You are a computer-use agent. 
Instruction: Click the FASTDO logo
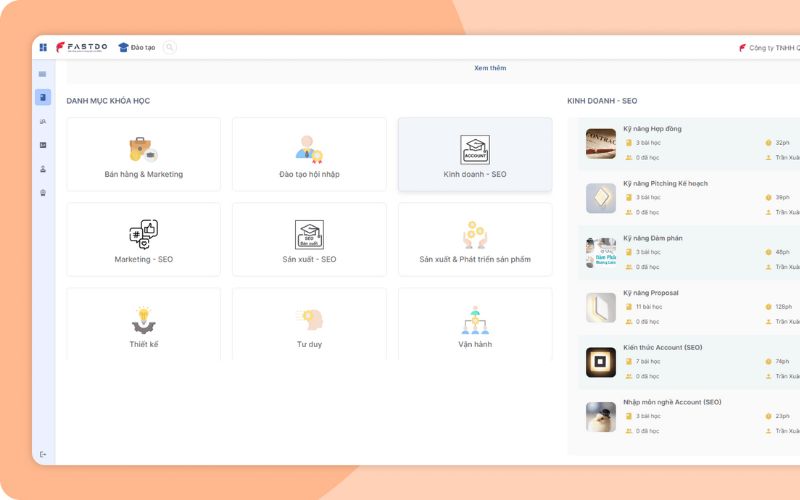(82, 47)
